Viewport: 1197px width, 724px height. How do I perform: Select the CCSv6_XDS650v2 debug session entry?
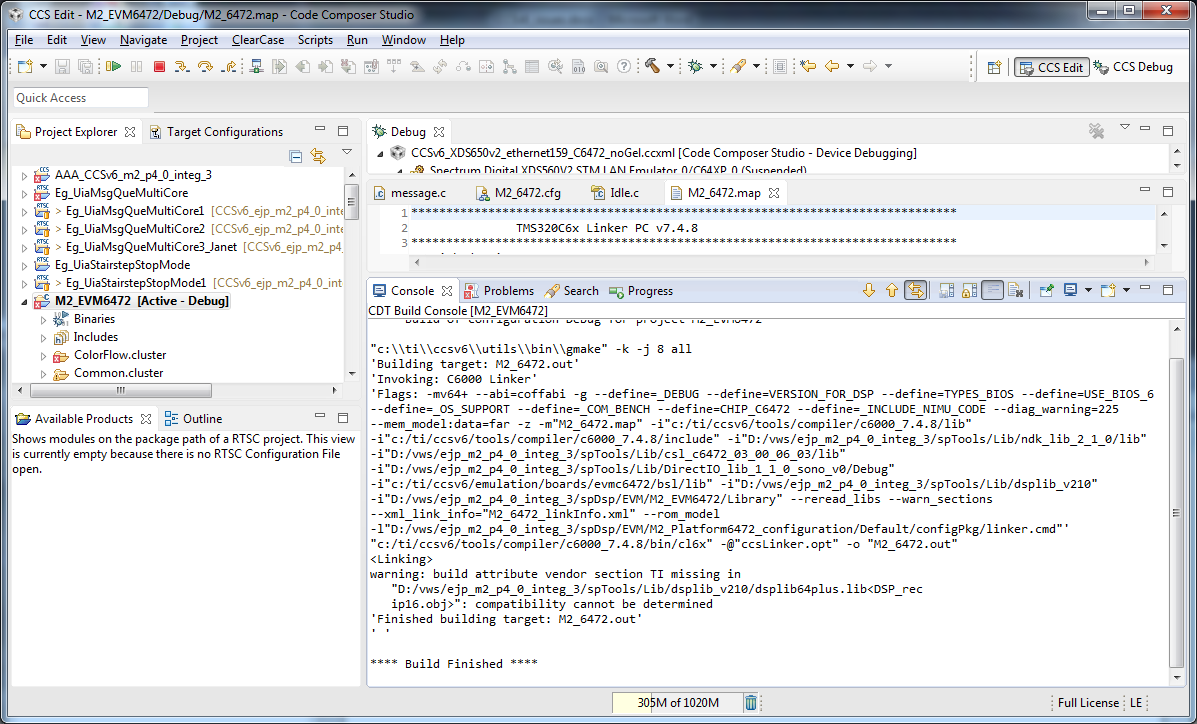663,153
